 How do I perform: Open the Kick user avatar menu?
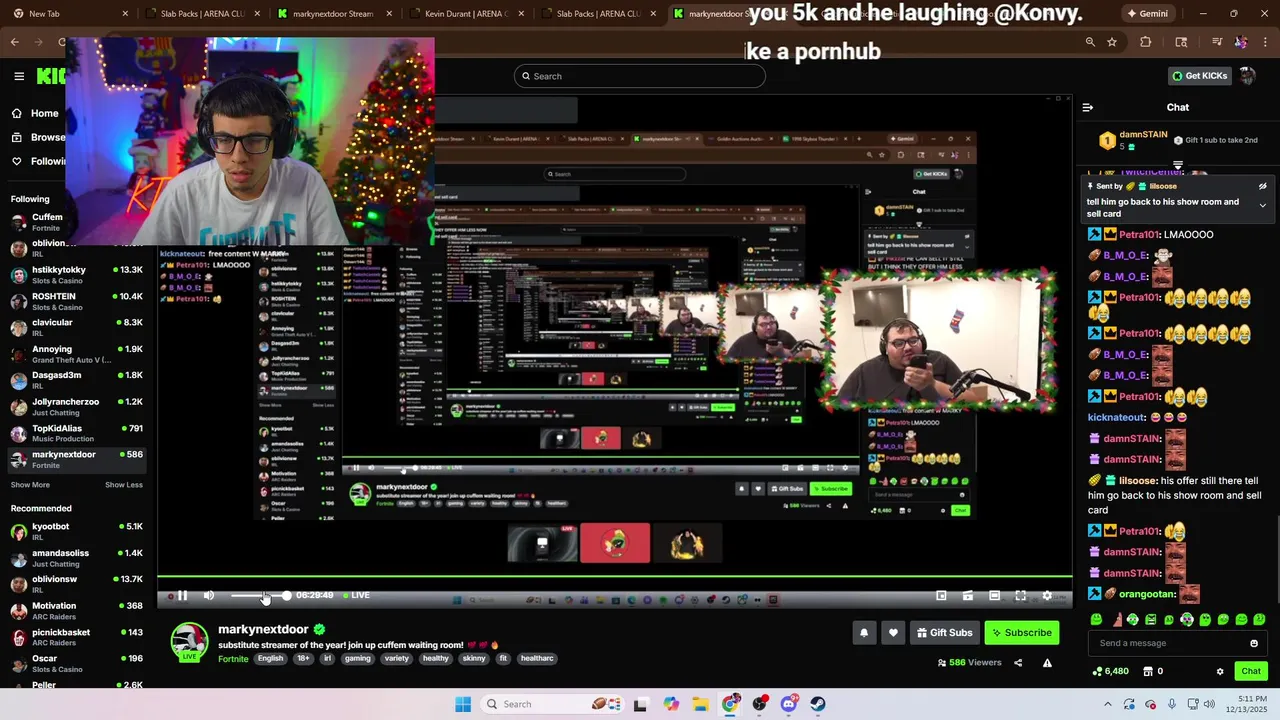(x=1247, y=76)
